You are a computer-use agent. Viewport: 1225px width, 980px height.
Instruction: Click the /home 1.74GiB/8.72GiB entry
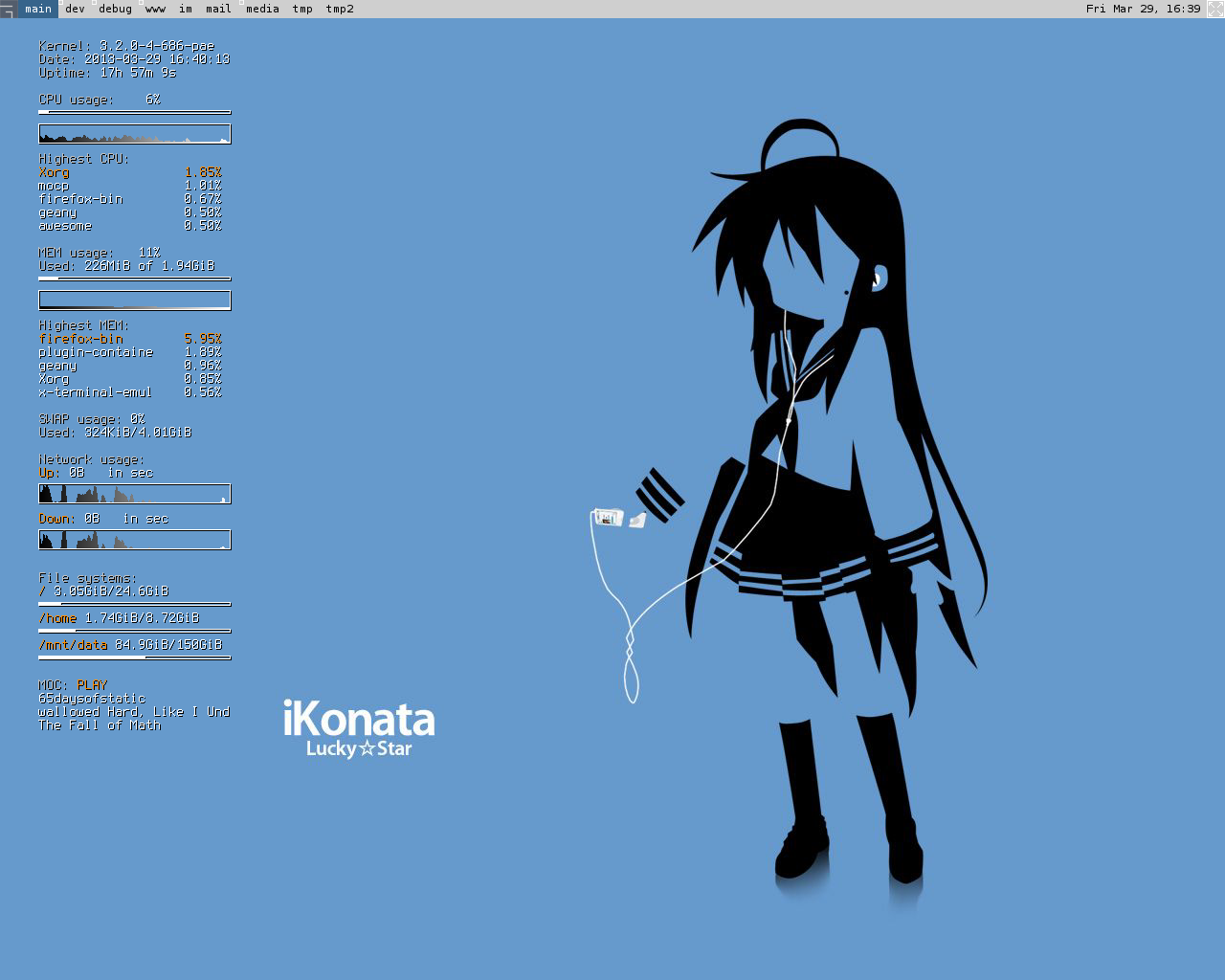pos(119,618)
